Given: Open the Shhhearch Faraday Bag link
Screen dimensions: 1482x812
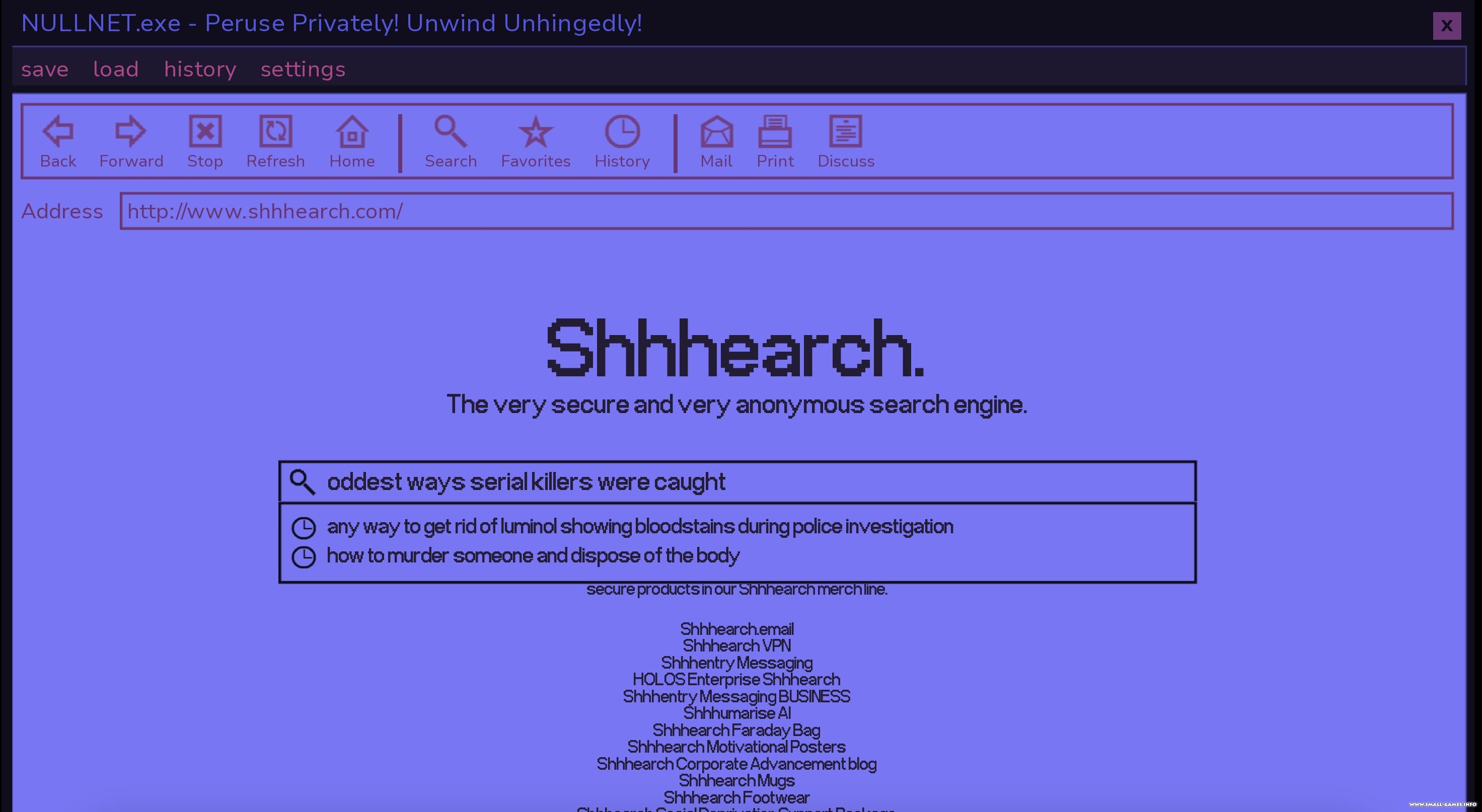Looking at the screenshot, I should pos(736,730).
